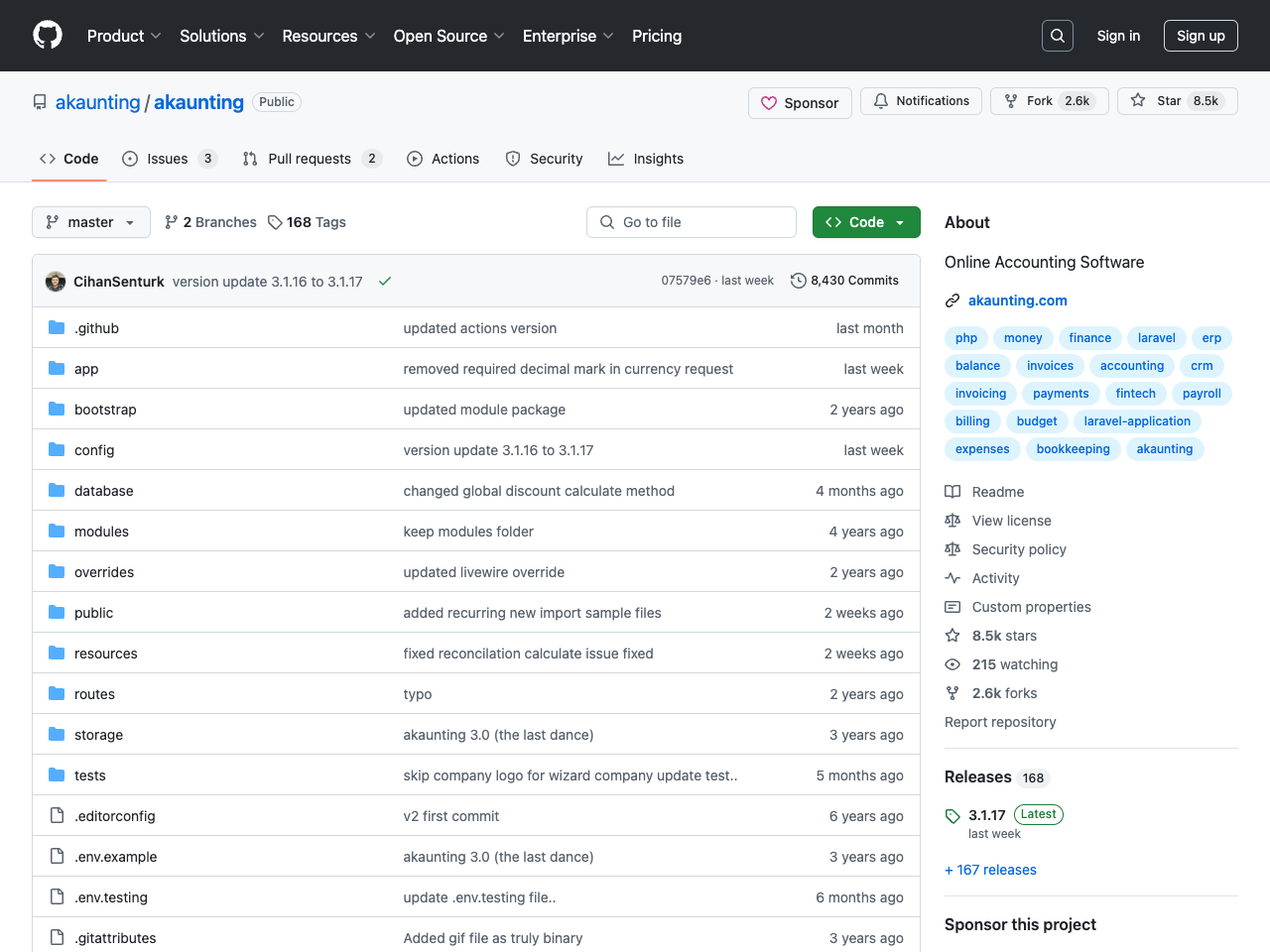
Task: Select the Activity pulse icon
Action: point(952,578)
